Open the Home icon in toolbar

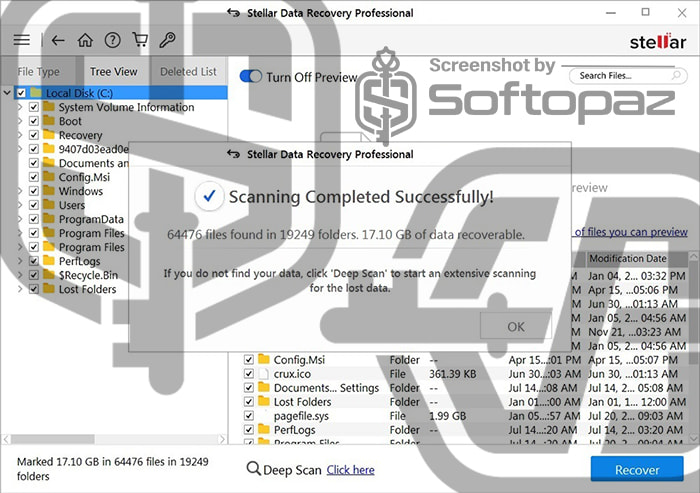coord(85,40)
